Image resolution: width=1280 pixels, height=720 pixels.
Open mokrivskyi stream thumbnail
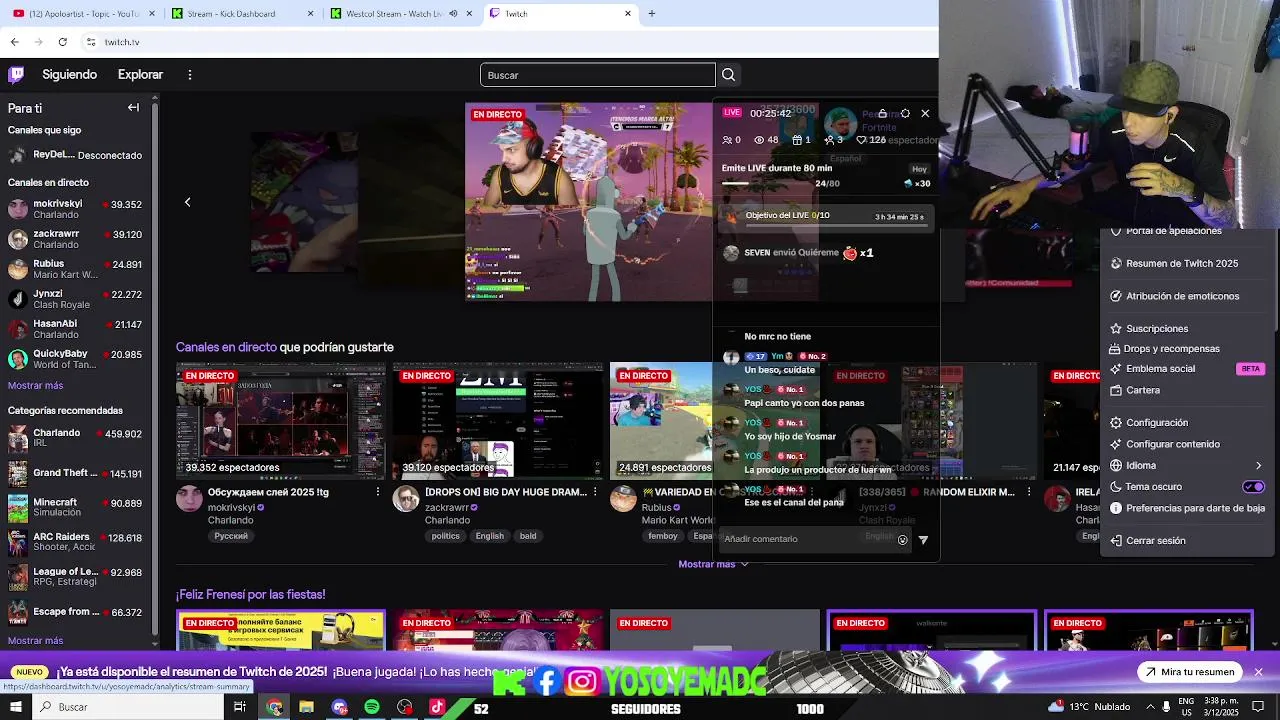pos(280,421)
